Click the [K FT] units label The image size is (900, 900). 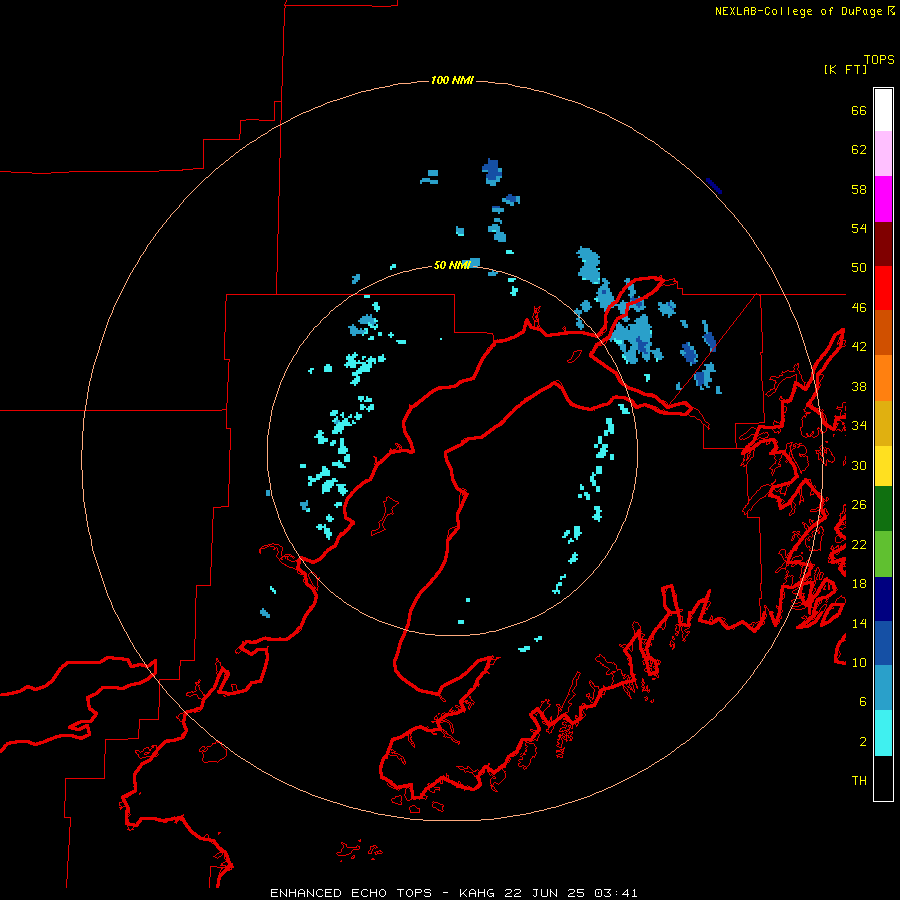(845, 69)
